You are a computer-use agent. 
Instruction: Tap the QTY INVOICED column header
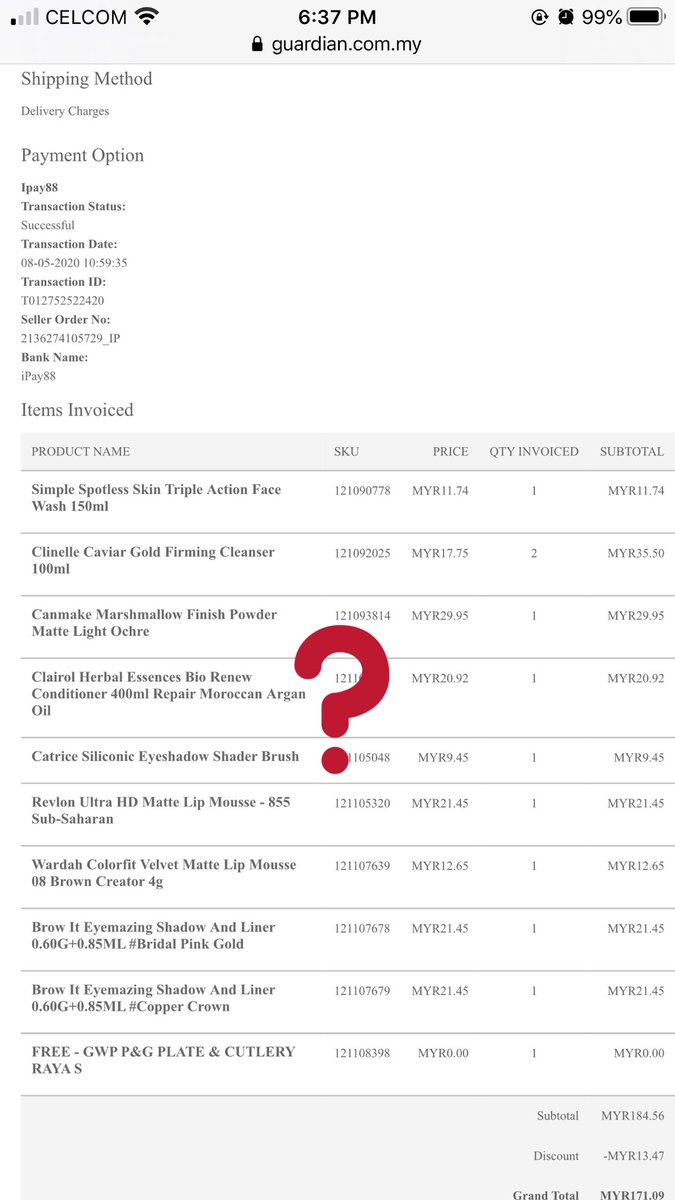[534, 452]
